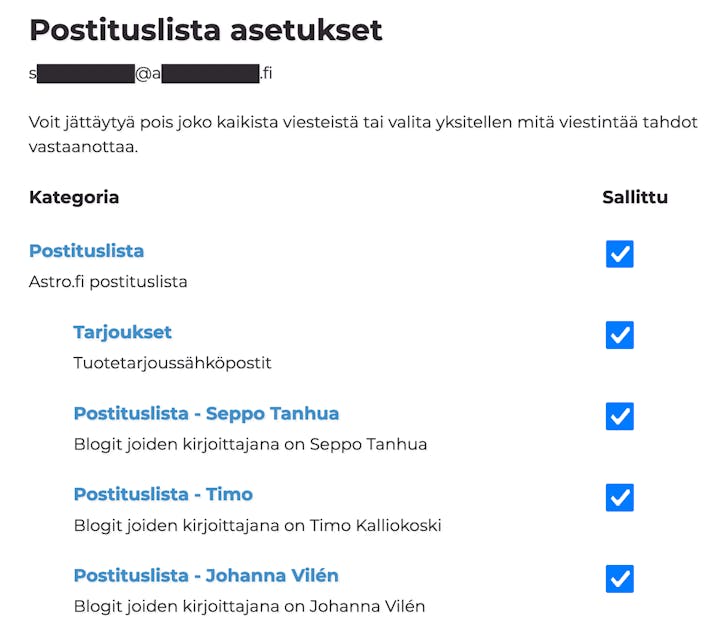This screenshot has width=728, height=617.
Task: Click the Kategoria column header
Action: 74,197
